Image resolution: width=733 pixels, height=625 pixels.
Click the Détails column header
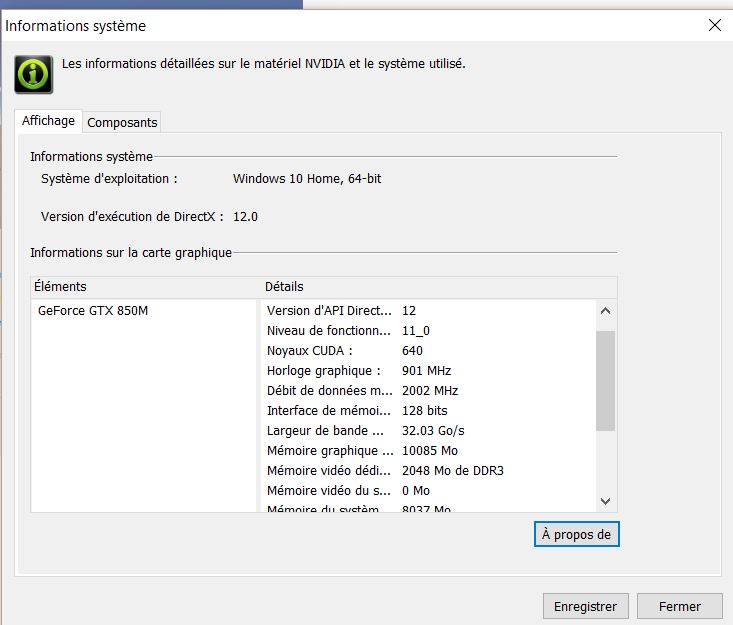(x=438, y=287)
